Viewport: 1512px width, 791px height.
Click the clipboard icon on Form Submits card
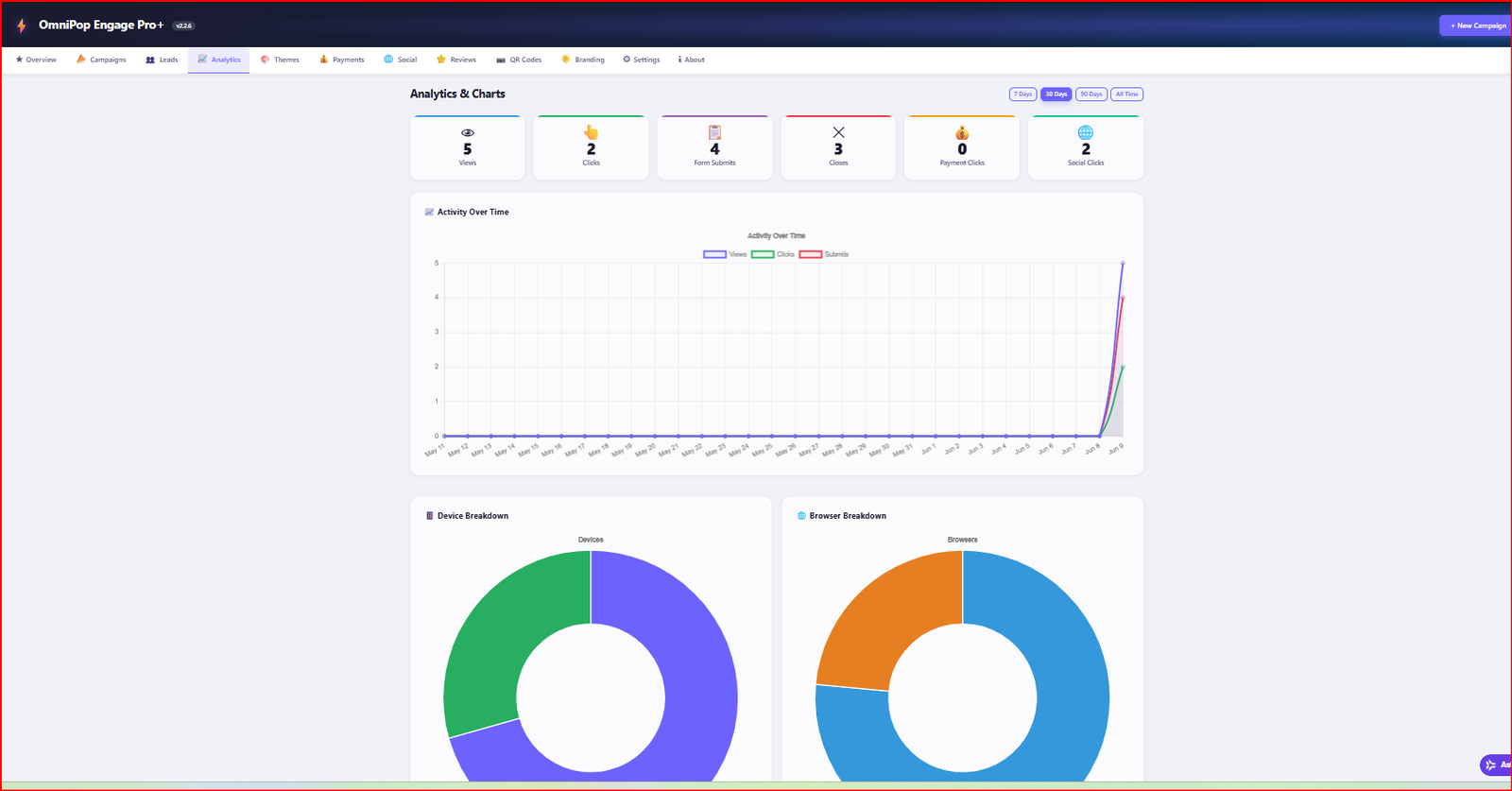(x=714, y=132)
